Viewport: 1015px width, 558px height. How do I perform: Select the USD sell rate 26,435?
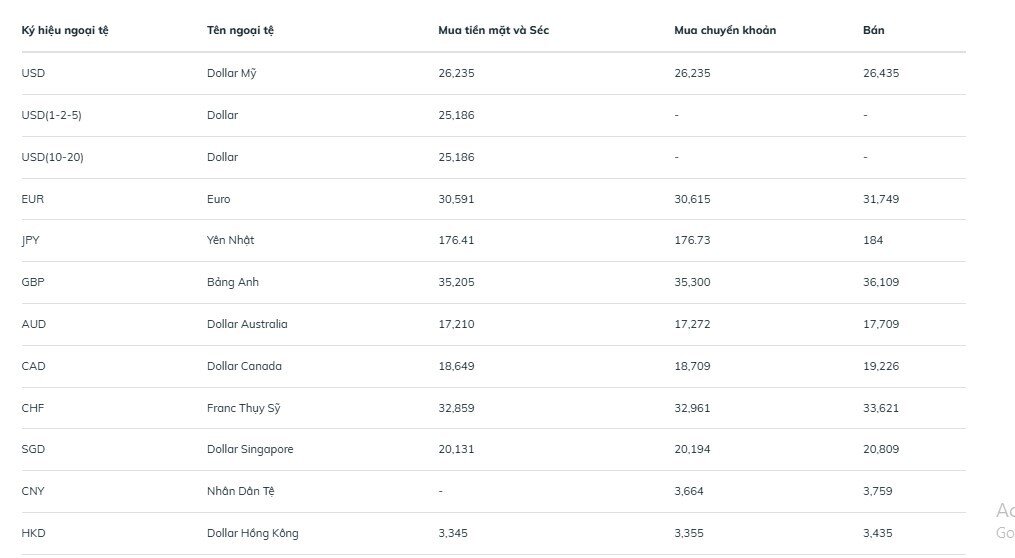point(881,73)
